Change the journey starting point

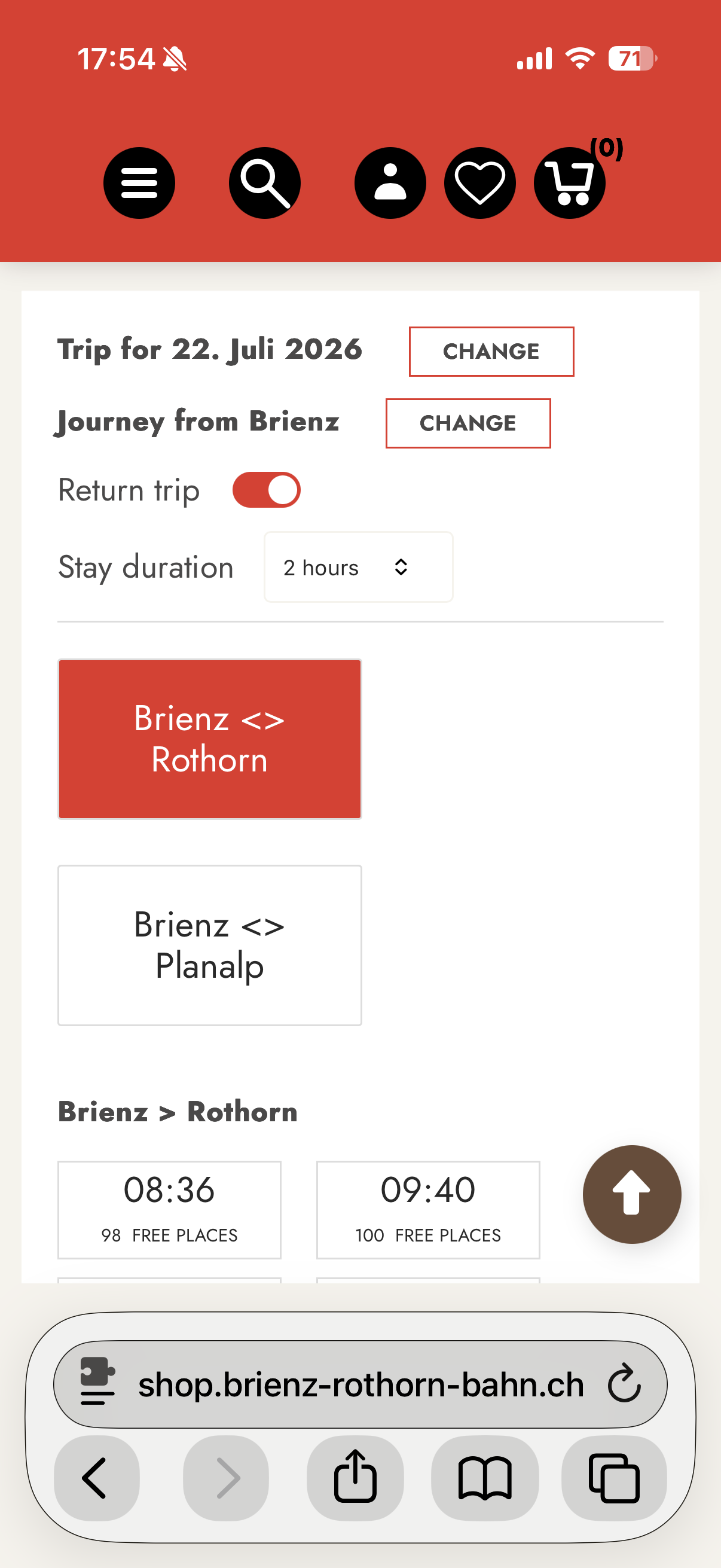(x=468, y=423)
